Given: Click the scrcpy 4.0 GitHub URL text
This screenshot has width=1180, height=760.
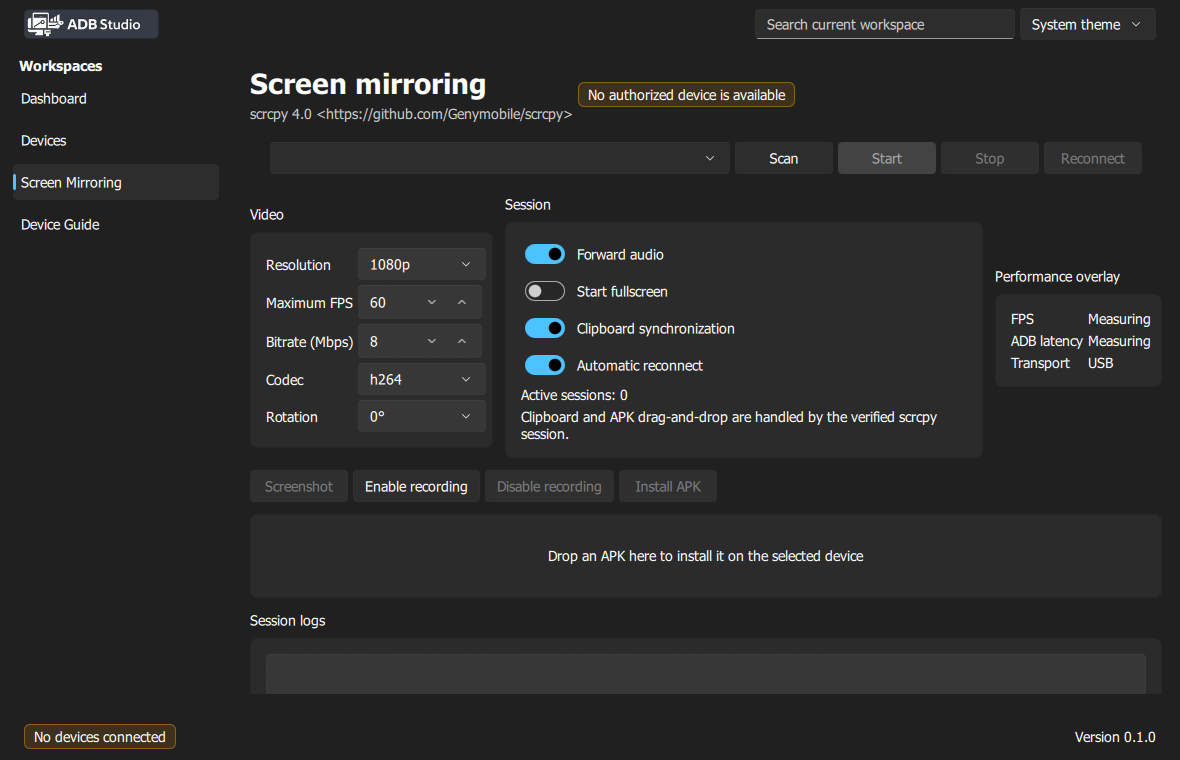Looking at the screenshot, I should 411,114.
